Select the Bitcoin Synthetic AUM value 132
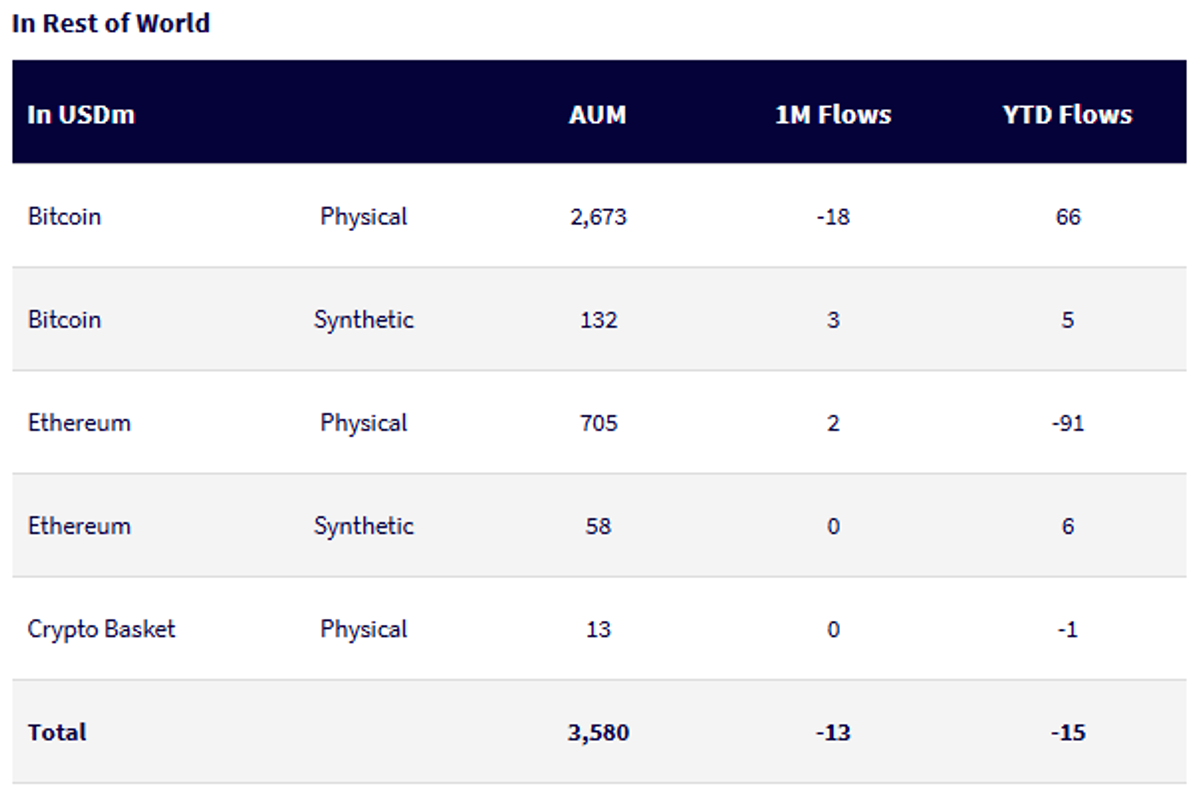The image size is (1200, 793). (598, 320)
